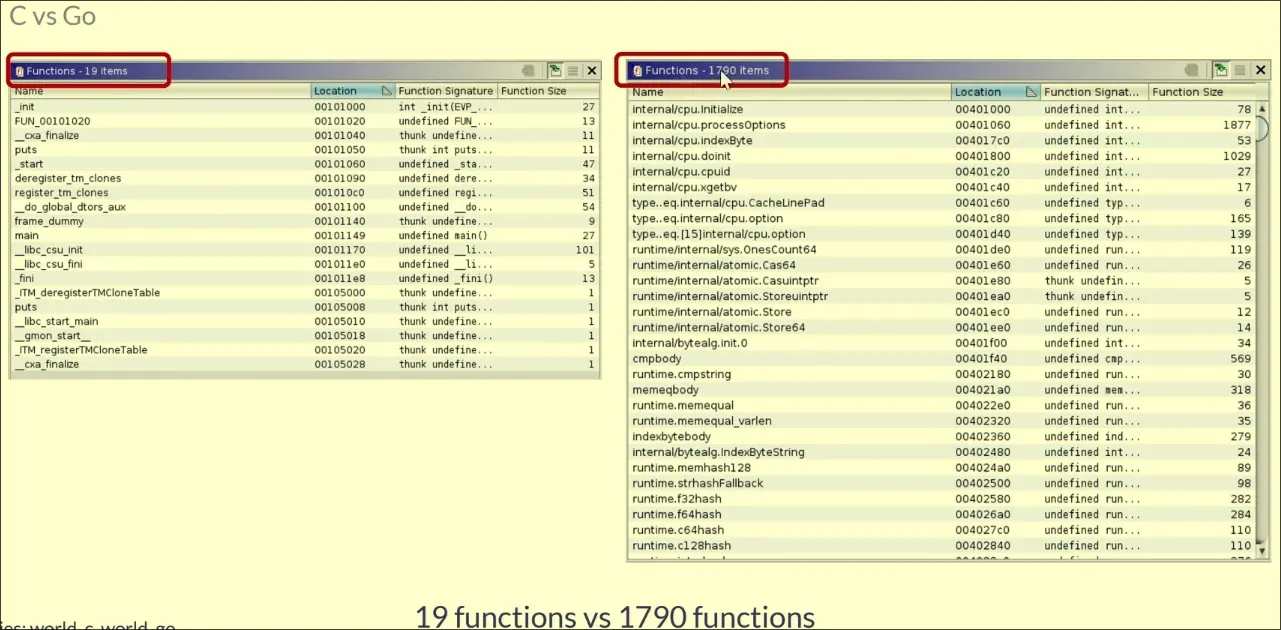Open the lines menu icon in the 19 items window
Image resolution: width=1281 pixels, height=630 pixels.
point(573,71)
